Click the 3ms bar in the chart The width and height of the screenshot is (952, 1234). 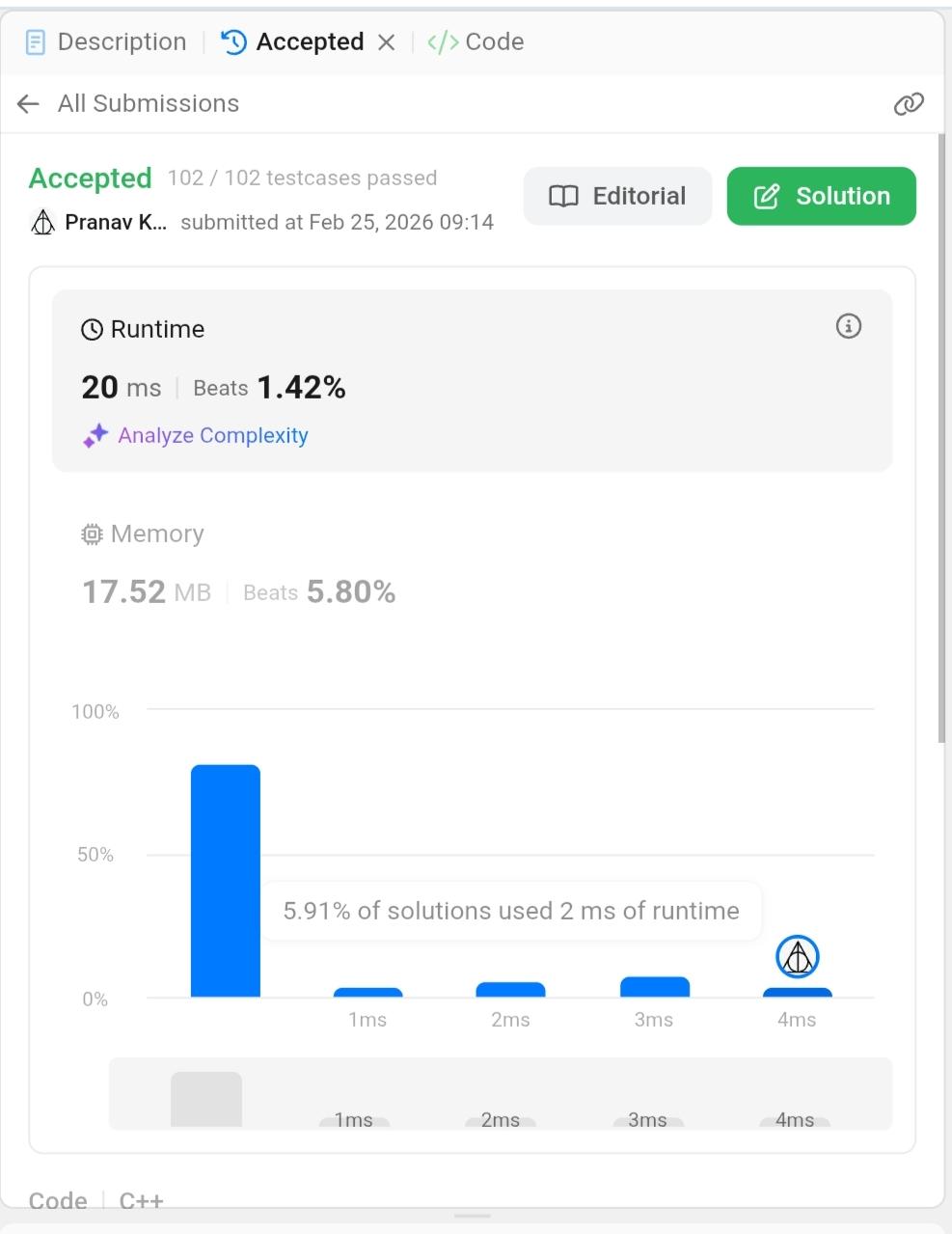point(655,987)
